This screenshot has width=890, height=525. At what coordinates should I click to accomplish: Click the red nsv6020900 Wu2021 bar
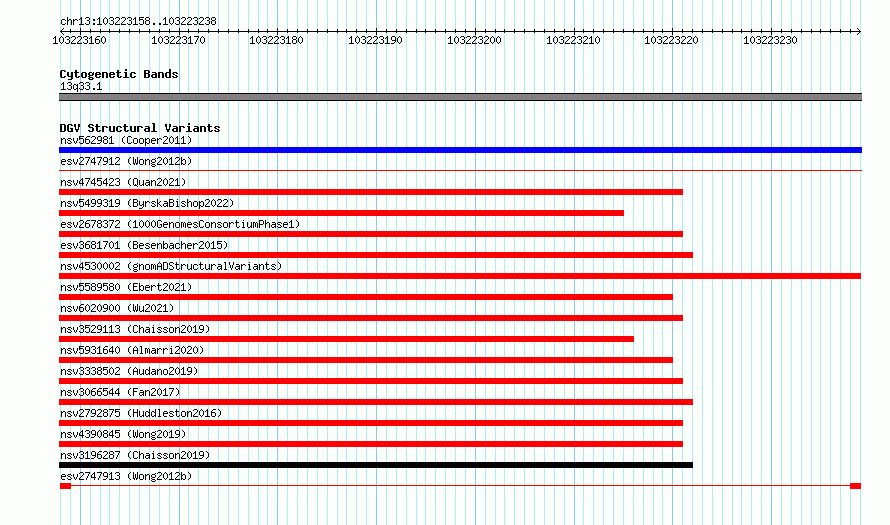coord(371,318)
